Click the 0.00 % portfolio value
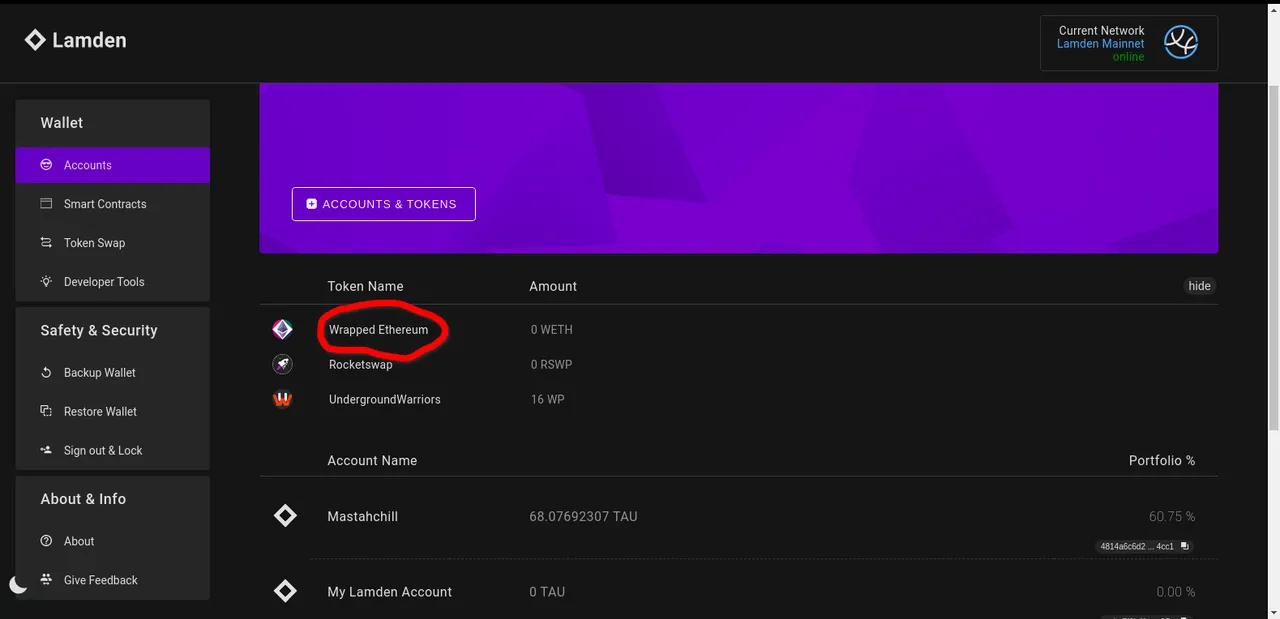 1176,592
